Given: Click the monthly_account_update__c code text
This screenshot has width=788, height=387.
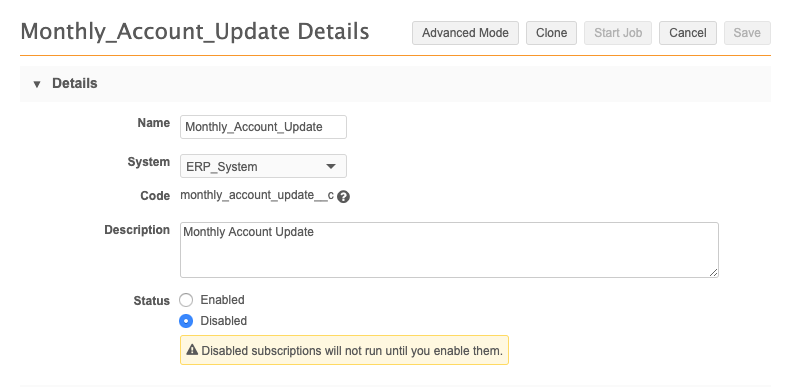Looking at the screenshot, I should [257, 195].
